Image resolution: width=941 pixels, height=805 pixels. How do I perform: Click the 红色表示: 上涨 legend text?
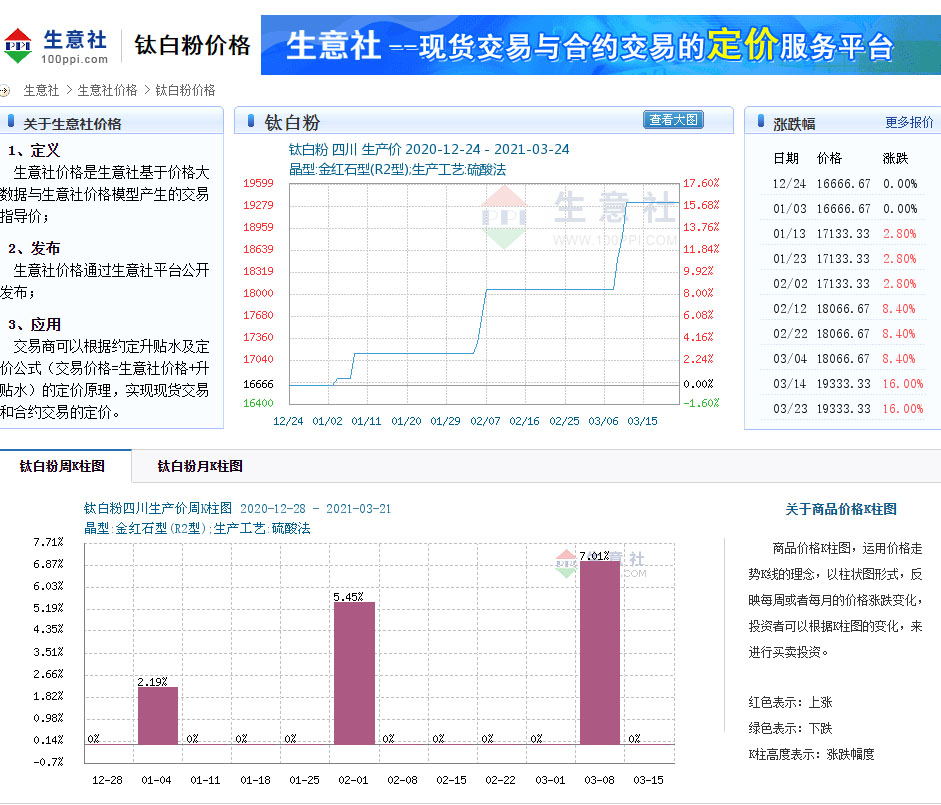coord(790,702)
